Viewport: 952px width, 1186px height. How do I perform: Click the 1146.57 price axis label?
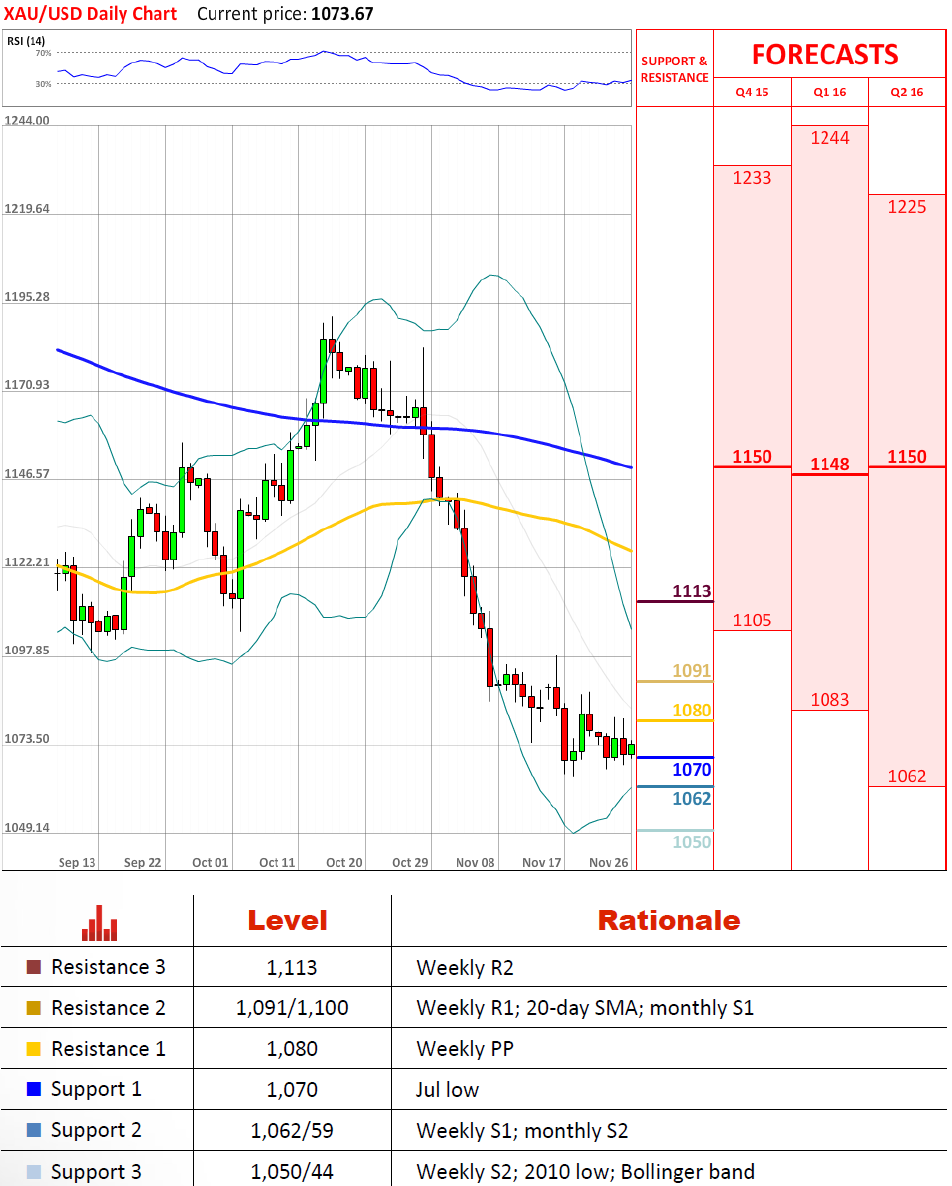(x=27, y=473)
